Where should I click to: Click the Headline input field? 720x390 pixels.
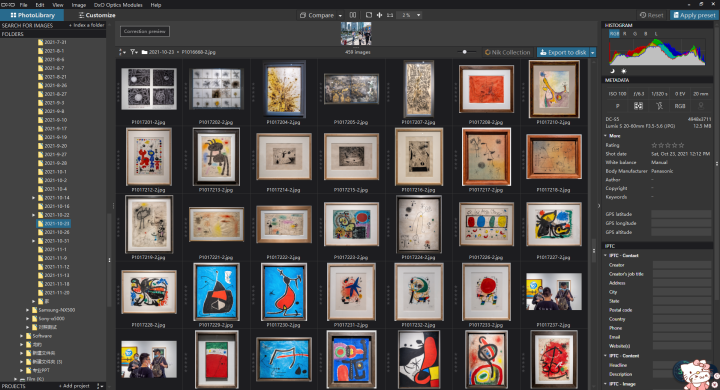(682, 365)
